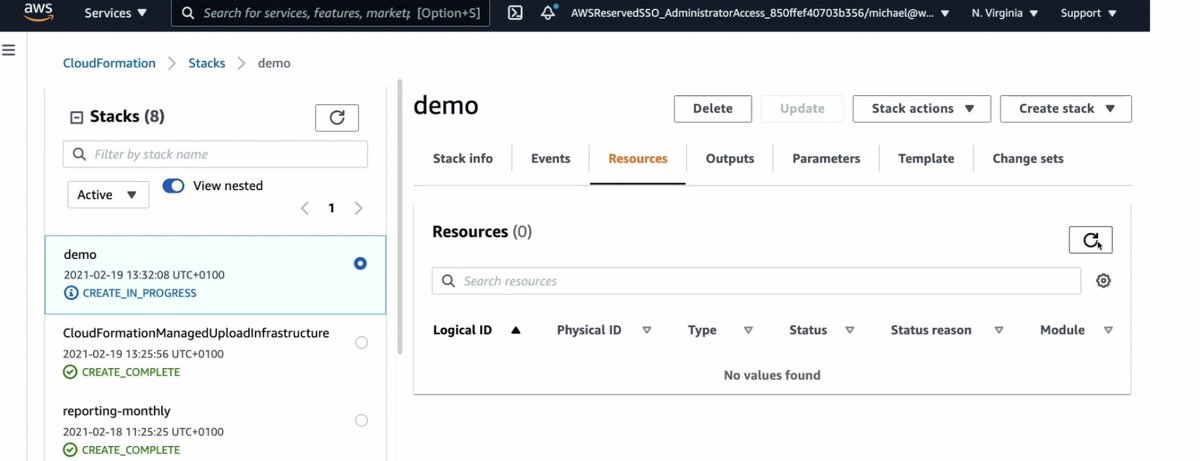Sort by Physical ID column arrow

646,330
